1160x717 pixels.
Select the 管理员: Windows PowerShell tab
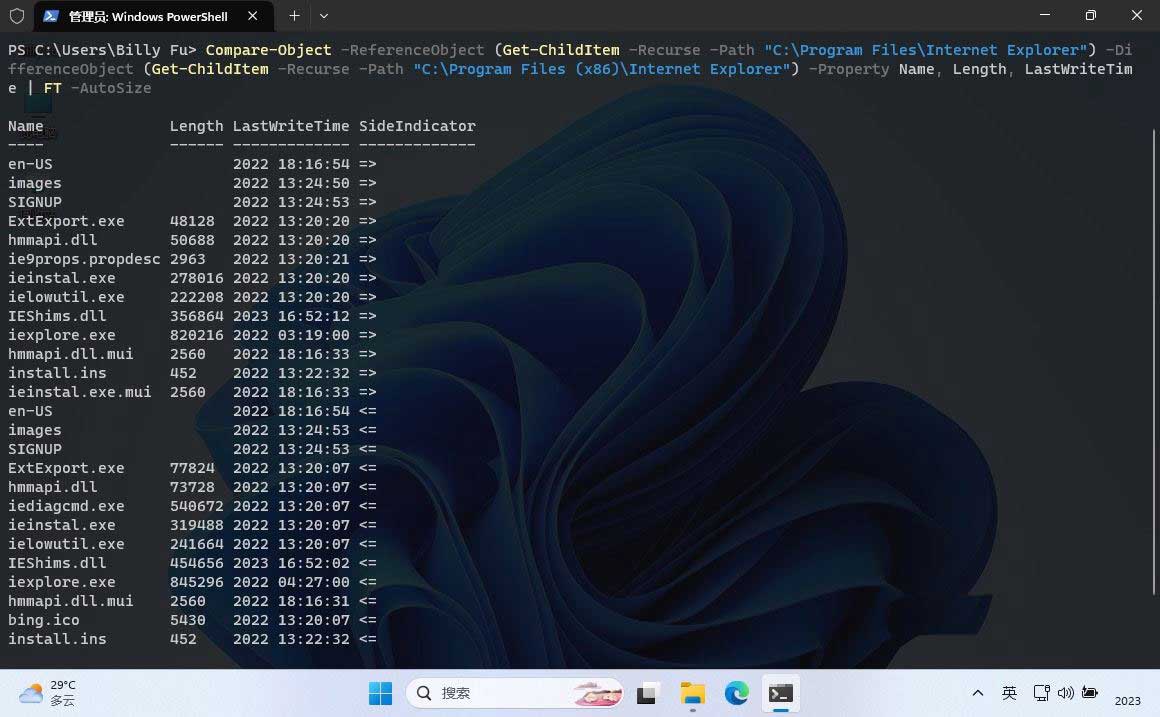click(150, 16)
